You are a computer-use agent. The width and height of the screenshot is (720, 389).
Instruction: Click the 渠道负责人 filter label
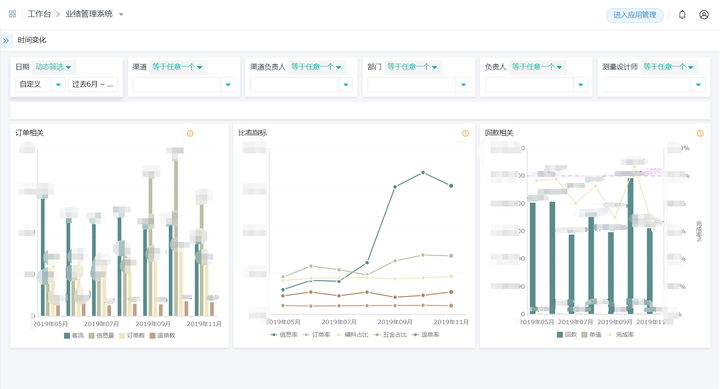coord(268,67)
